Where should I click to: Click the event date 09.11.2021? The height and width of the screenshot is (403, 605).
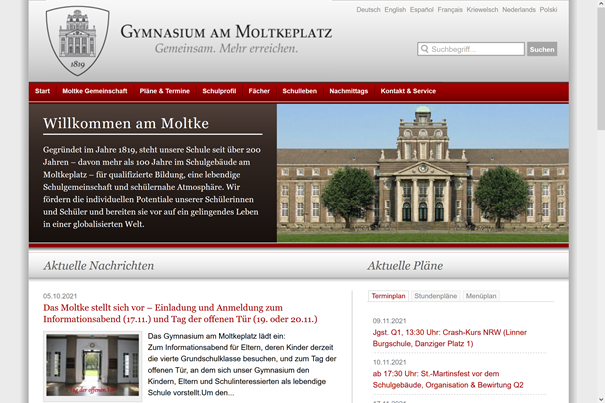[389, 321]
